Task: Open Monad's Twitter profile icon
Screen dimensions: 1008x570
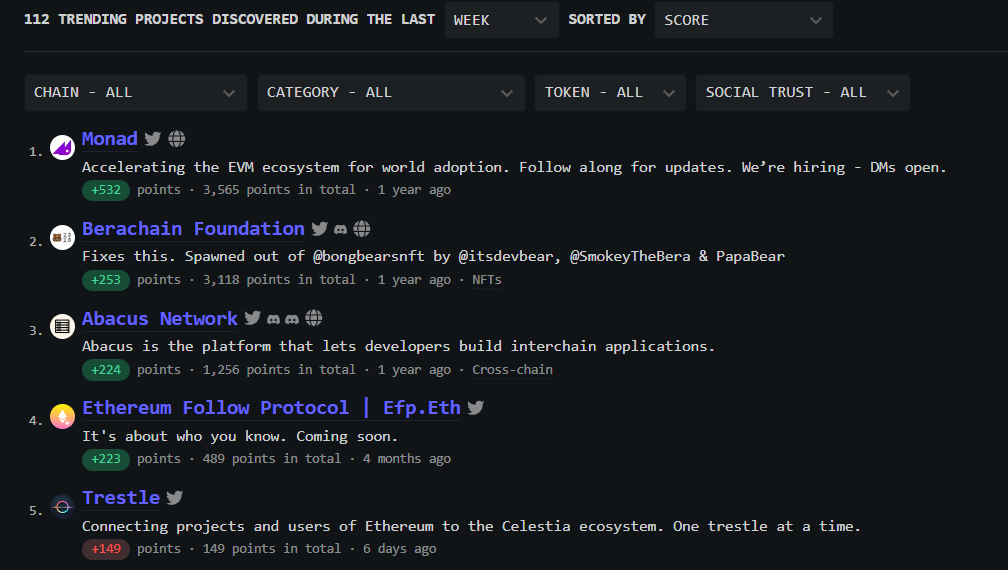Action: [x=152, y=139]
